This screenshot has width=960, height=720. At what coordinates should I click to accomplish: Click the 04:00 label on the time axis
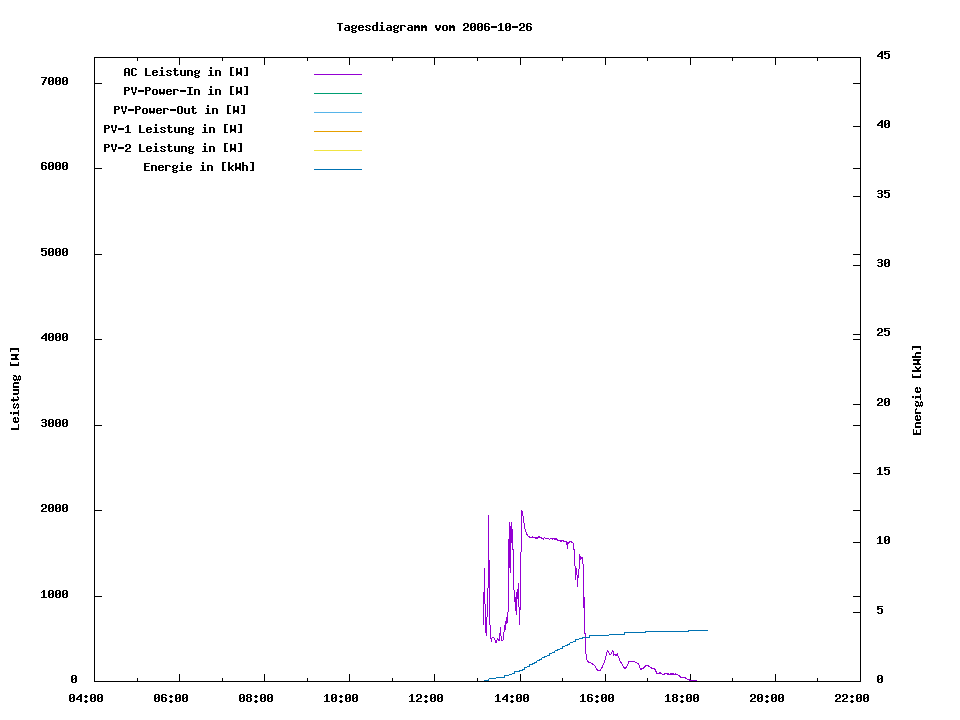pos(86,699)
